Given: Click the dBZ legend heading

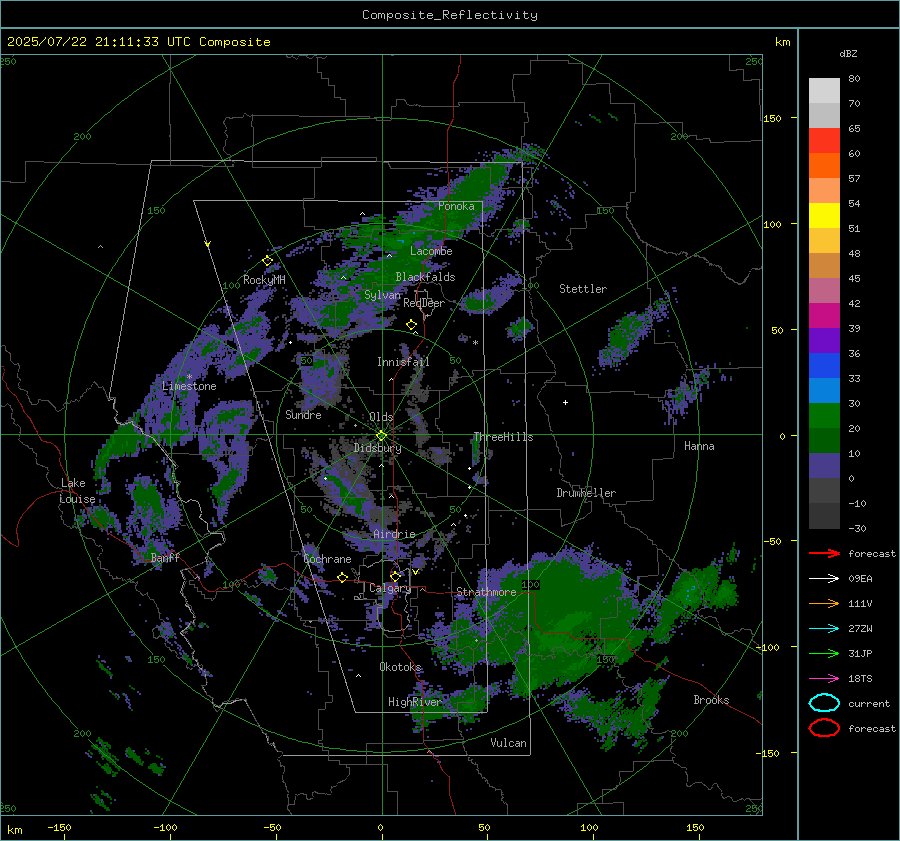Looking at the screenshot, I should tap(848, 53).
